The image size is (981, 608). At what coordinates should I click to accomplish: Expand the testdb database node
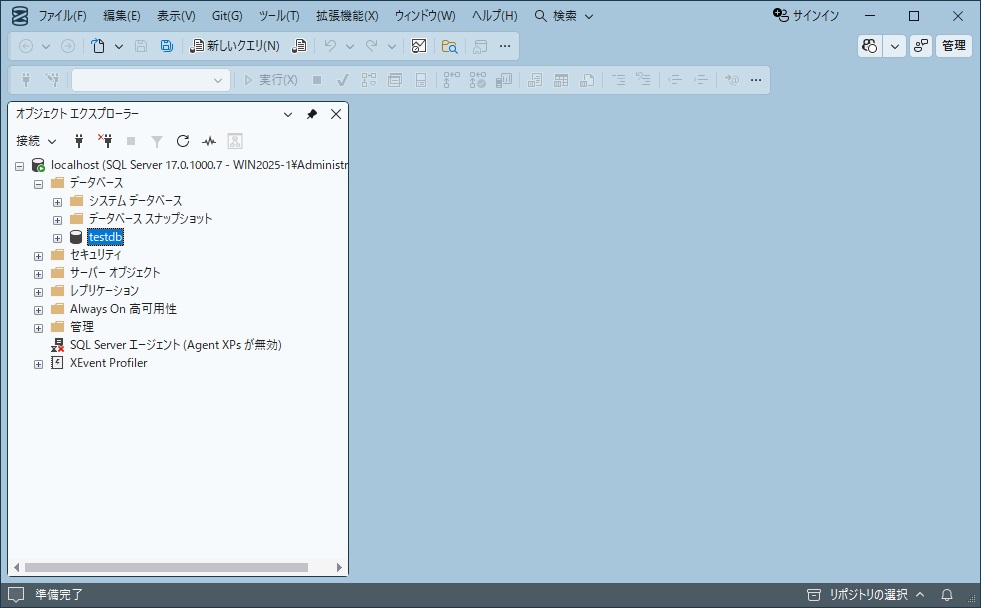click(x=57, y=237)
